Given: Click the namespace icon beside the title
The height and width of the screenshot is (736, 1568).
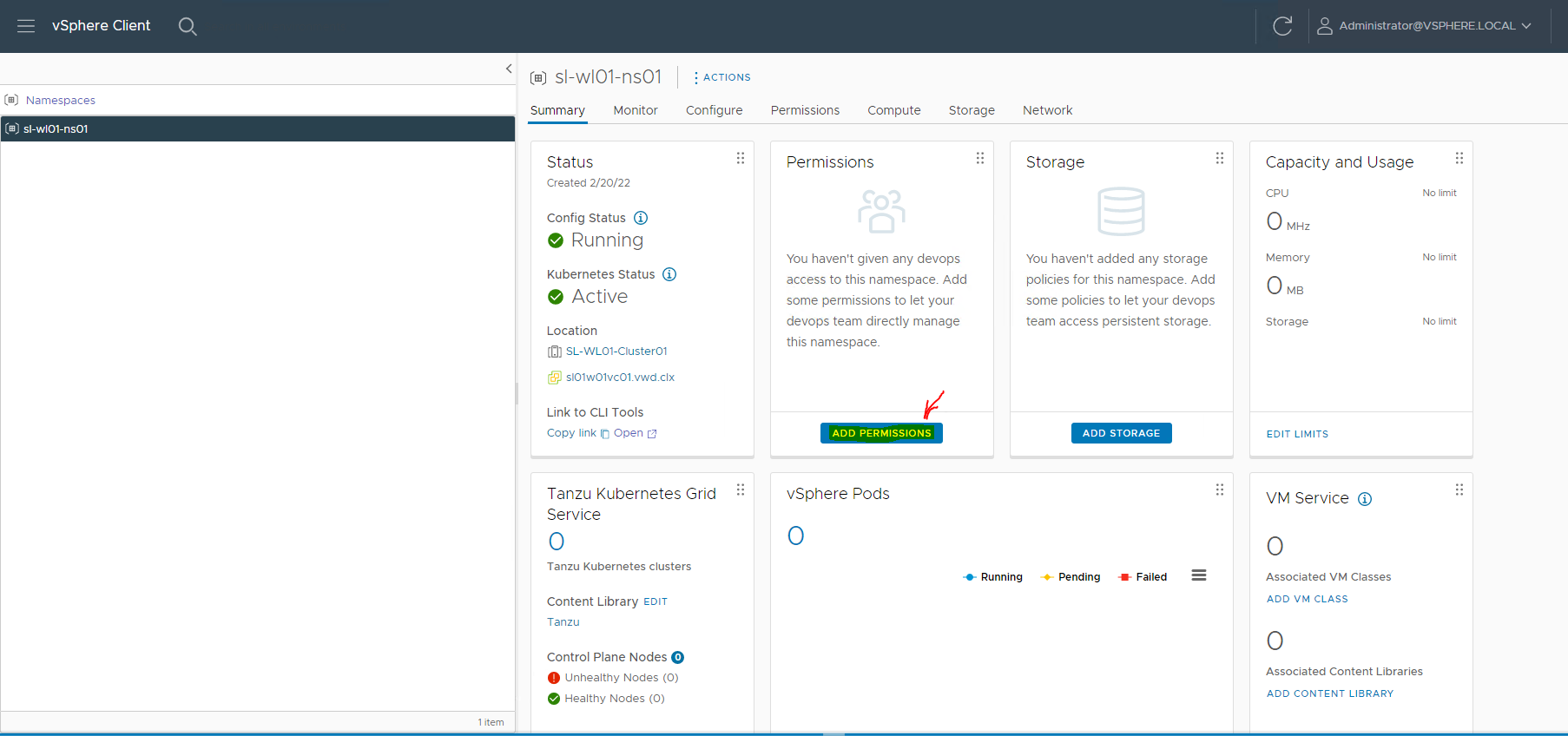Looking at the screenshot, I should point(538,78).
